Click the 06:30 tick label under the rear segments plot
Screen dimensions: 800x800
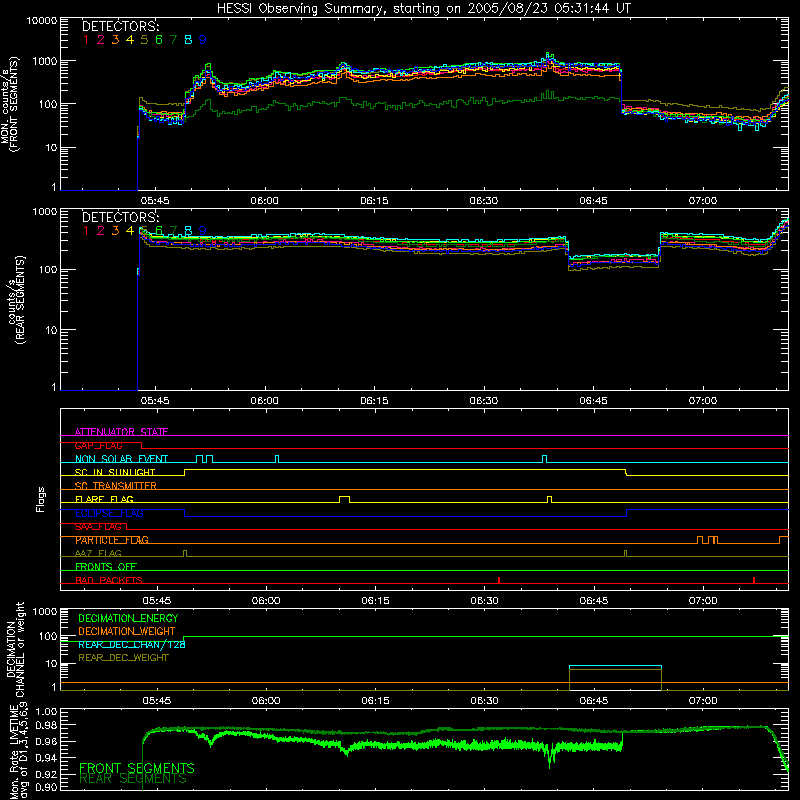(x=484, y=401)
